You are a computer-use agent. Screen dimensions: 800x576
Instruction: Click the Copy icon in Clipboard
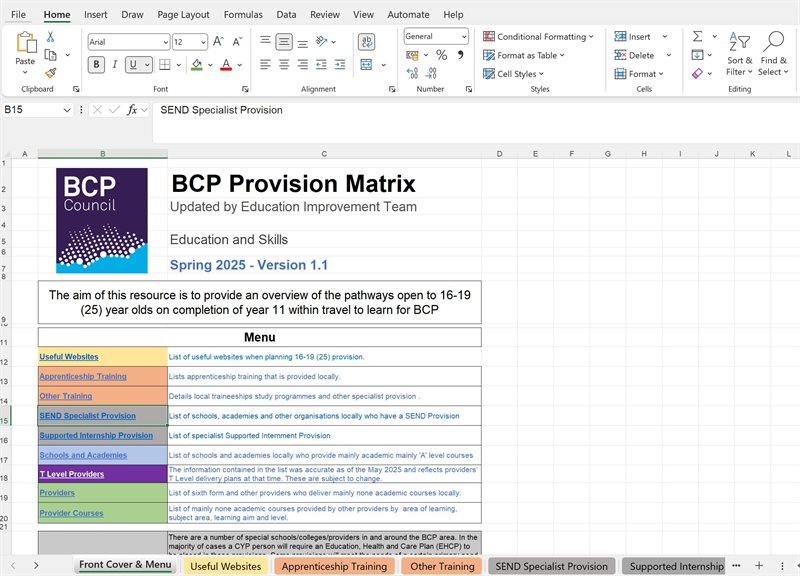[51, 55]
